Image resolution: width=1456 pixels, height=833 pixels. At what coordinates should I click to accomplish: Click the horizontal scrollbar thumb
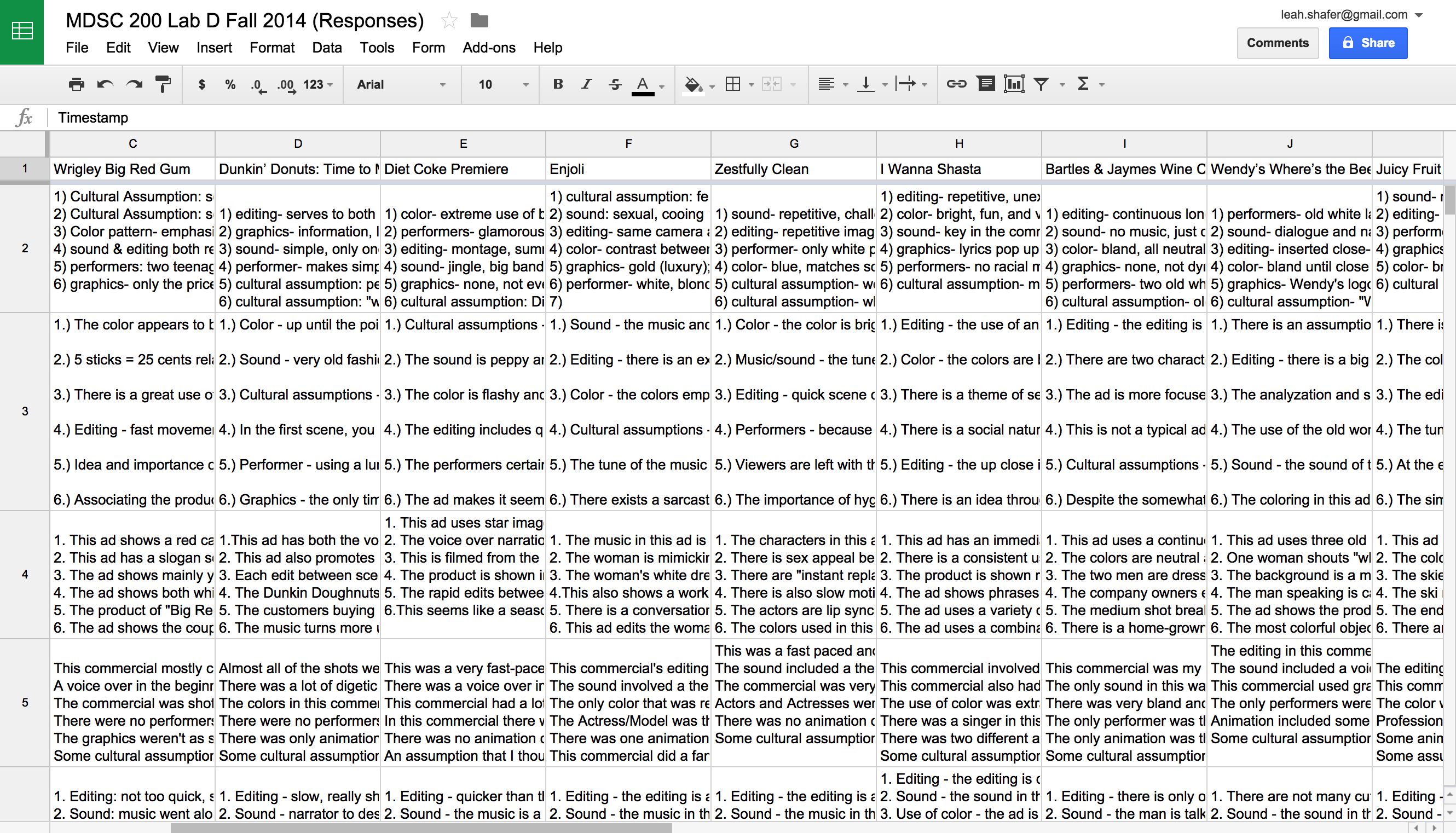click(x=421, y=828)
